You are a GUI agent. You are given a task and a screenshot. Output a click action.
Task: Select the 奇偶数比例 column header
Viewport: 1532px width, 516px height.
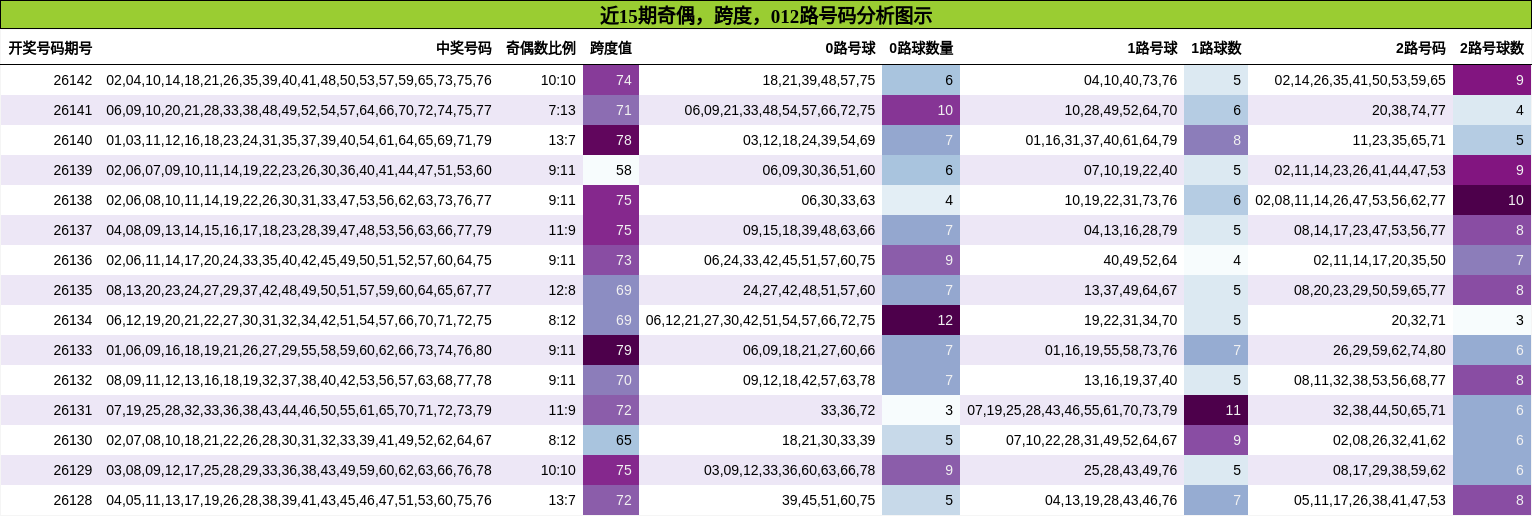[x=541, y=48]
